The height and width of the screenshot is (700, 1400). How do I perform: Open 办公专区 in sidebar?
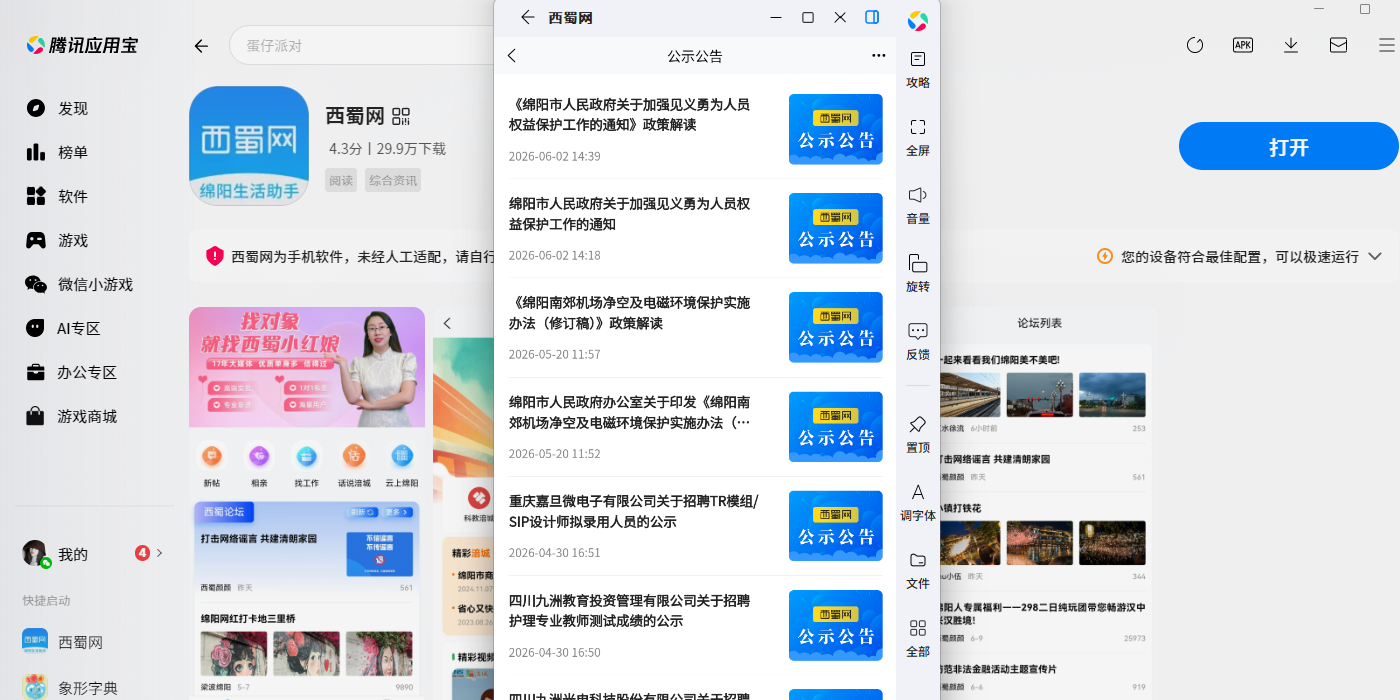click(x=72, y=372)
